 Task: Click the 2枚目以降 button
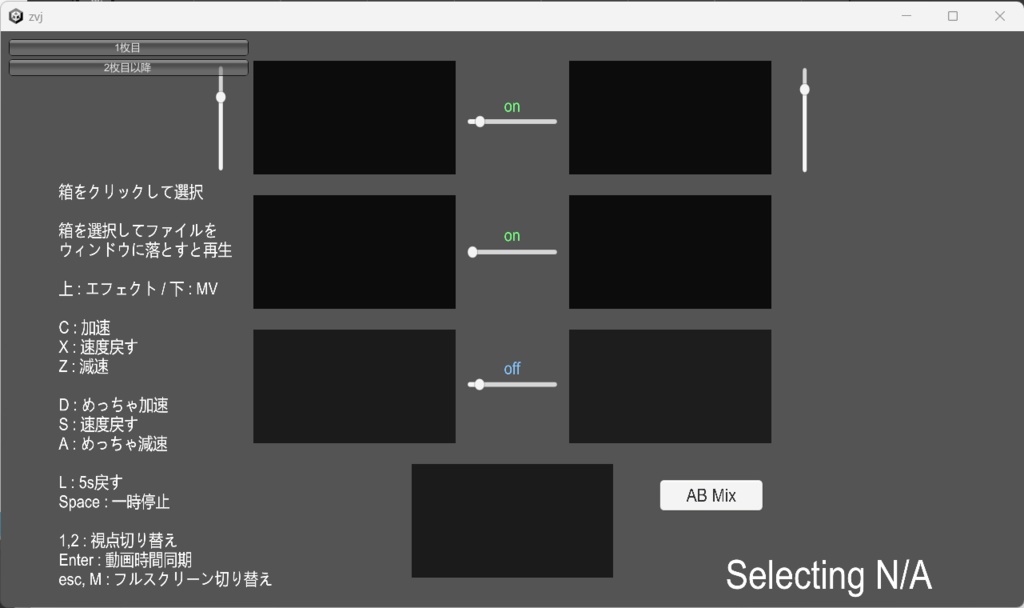tap(130, 66)
